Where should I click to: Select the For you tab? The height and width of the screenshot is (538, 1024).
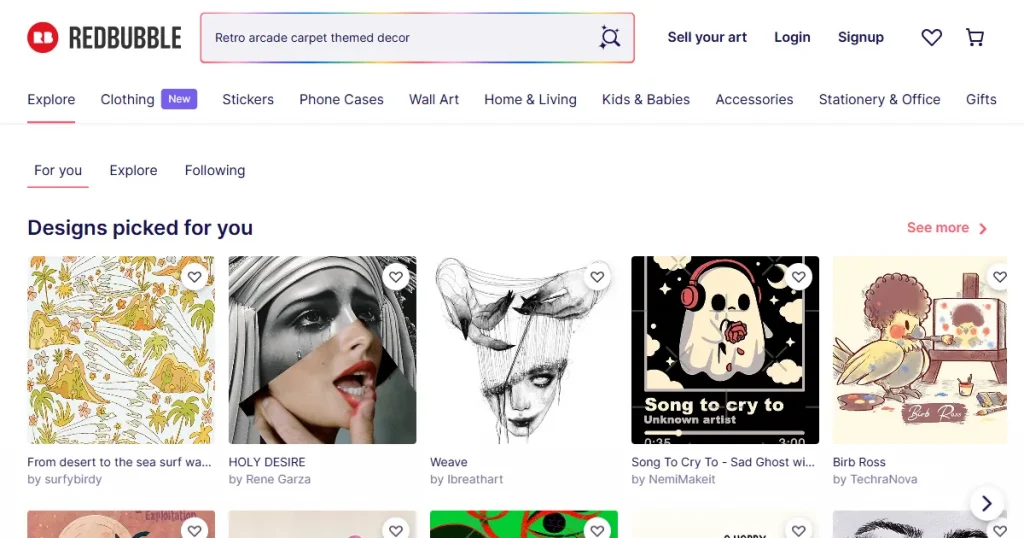click(58, 170)
